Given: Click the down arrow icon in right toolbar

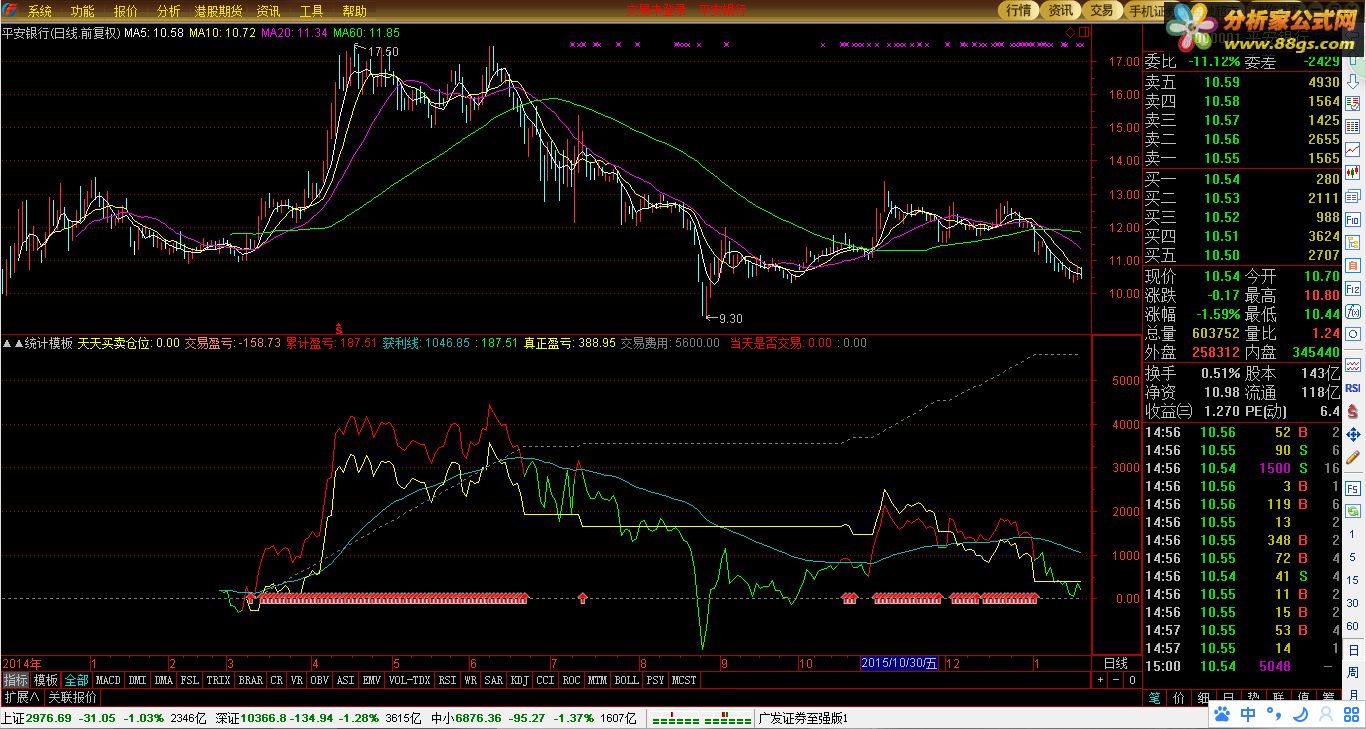Looking at the screenshot, I should coord(1352,81).
